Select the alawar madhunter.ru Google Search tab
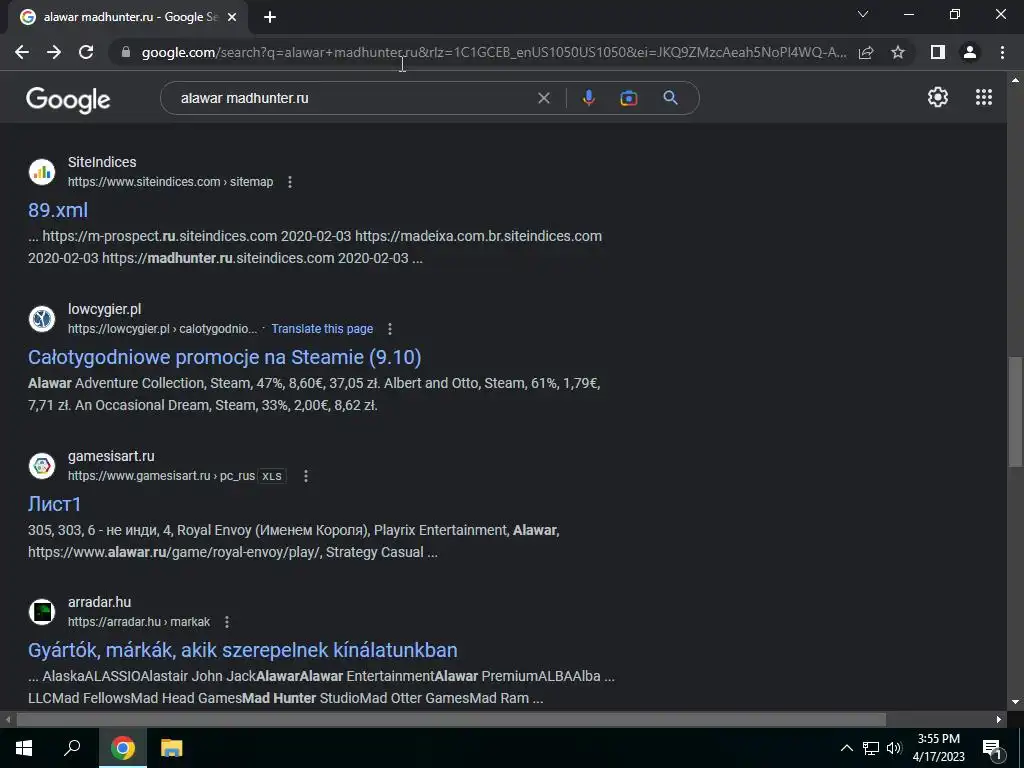The height and width of the screenshot is (768, 1024). click(x=127, y=17)
